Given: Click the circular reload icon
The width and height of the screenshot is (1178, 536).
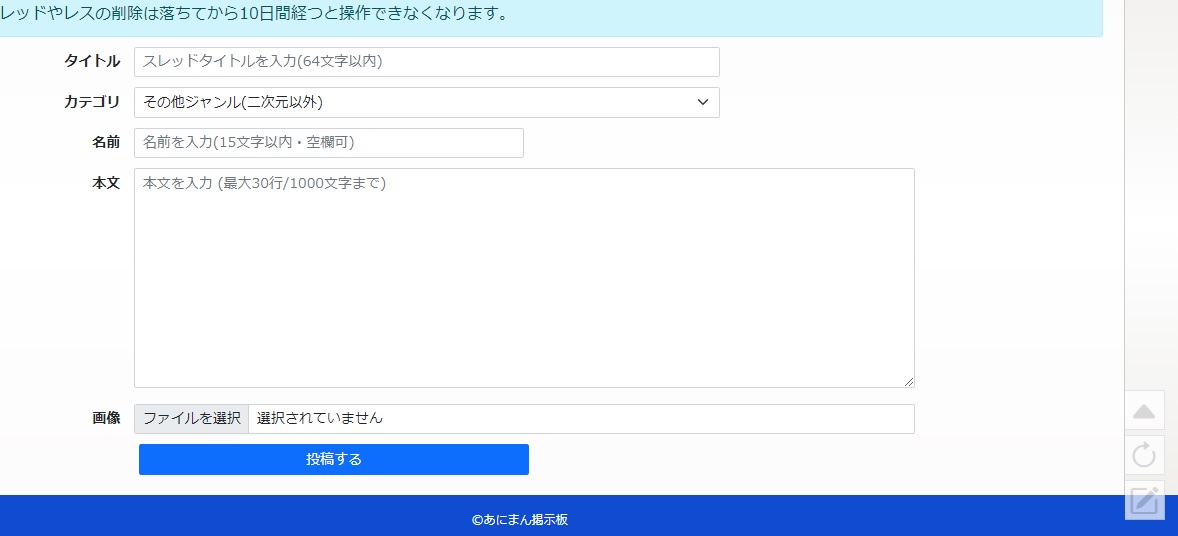Looking at the screenshot, I should 1144,456.
